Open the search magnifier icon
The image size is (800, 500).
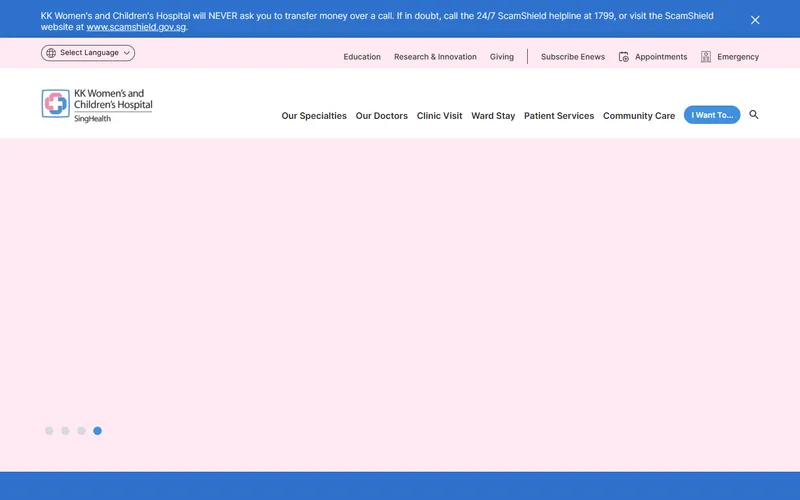point(754,115)
